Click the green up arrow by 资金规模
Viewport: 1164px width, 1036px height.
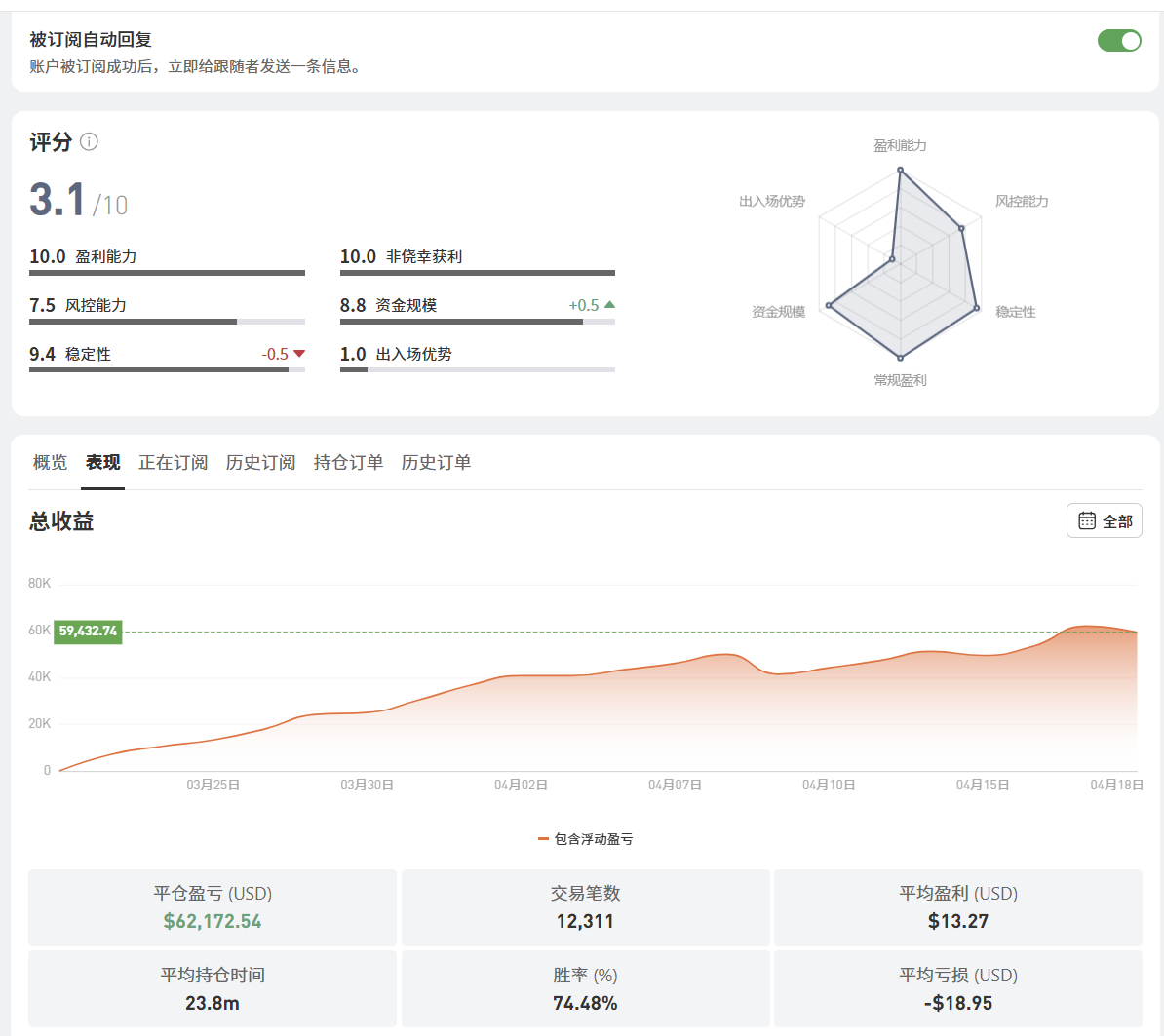[610, 304]
